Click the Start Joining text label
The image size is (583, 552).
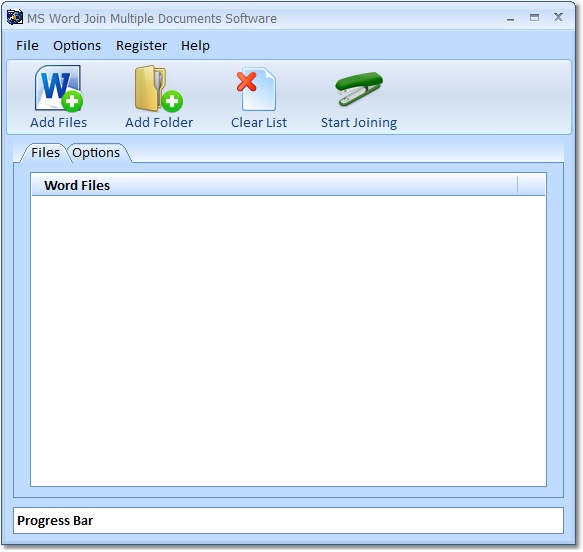(359, 123)
